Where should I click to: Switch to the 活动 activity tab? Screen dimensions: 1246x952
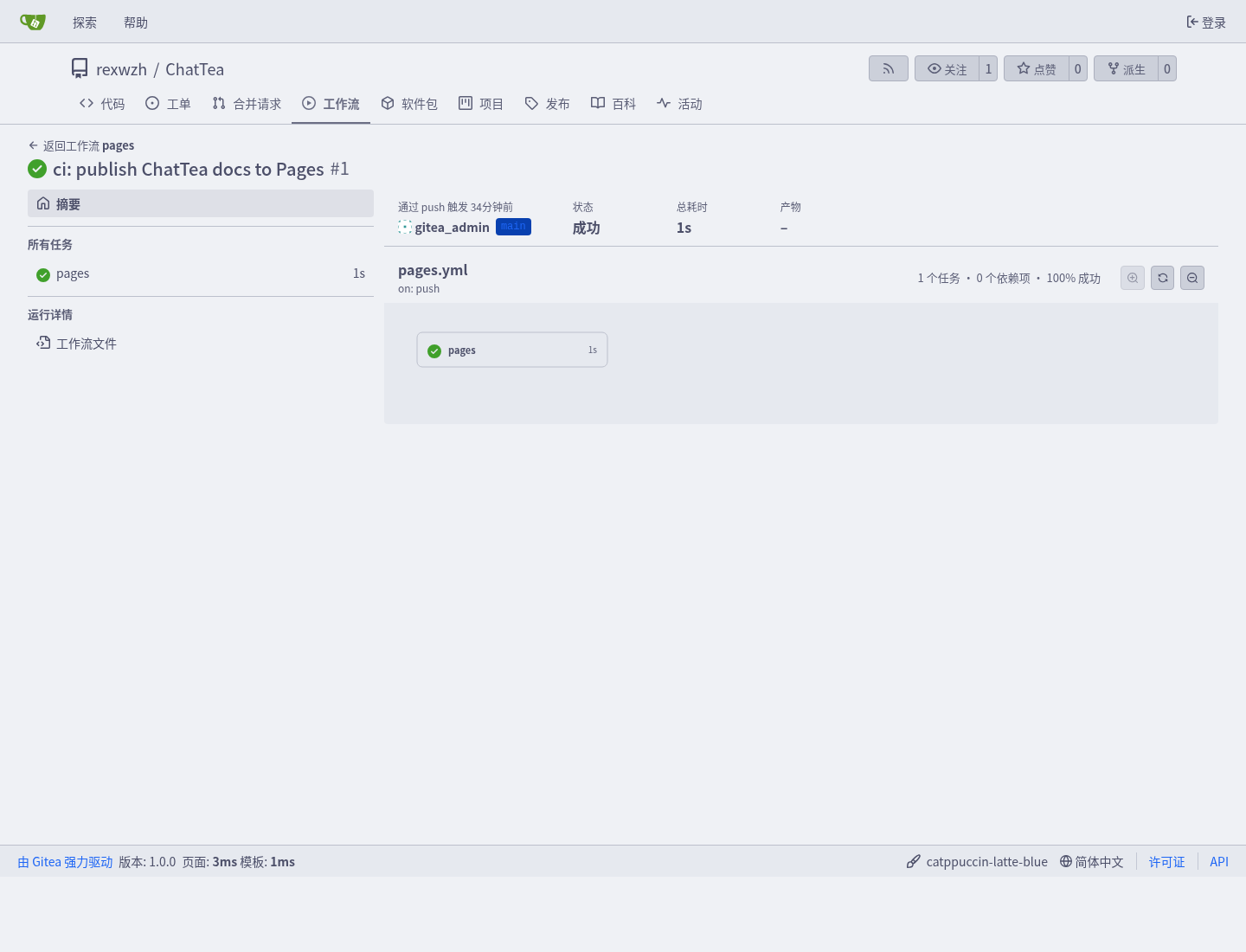[x=679, y=104]
